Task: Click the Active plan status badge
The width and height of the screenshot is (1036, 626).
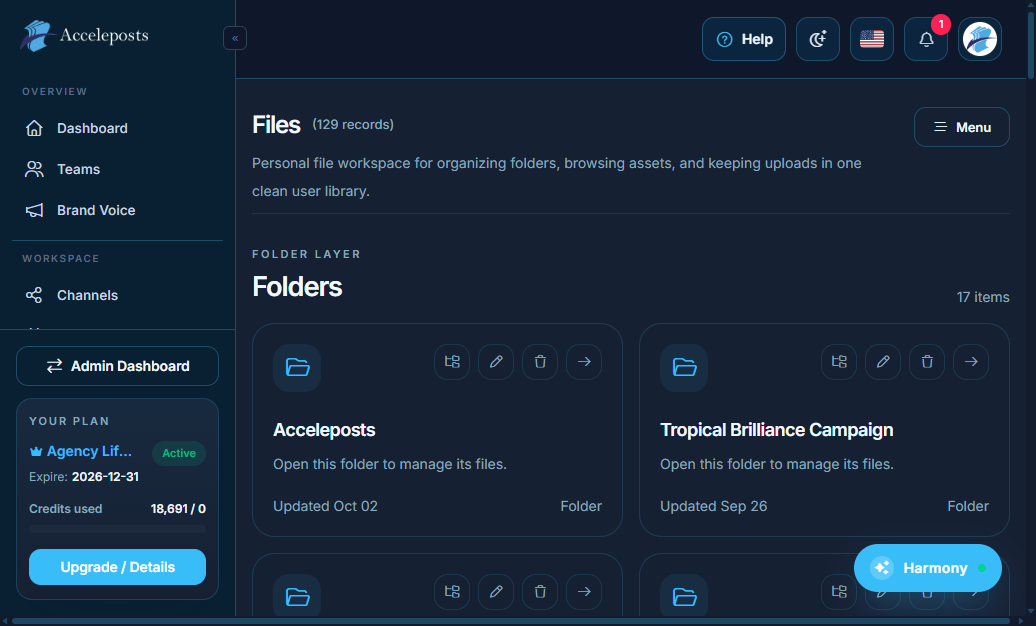Action: (x=179, y=453)
